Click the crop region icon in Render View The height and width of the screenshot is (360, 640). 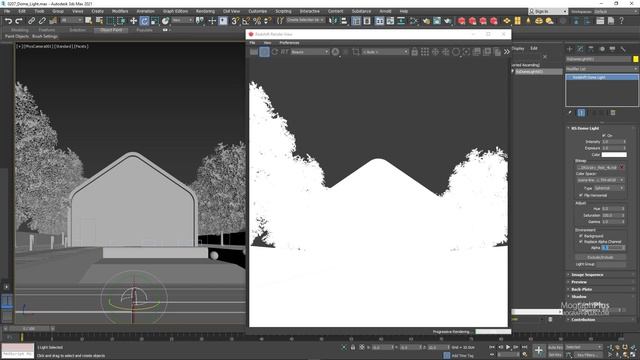pos(356,52)
